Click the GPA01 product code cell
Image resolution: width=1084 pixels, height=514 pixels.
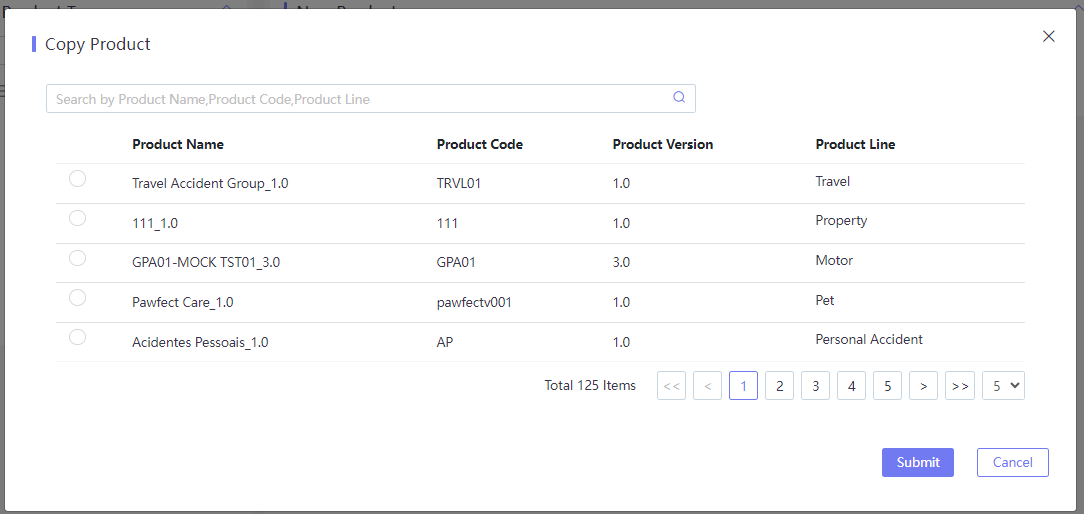(456, 263)
